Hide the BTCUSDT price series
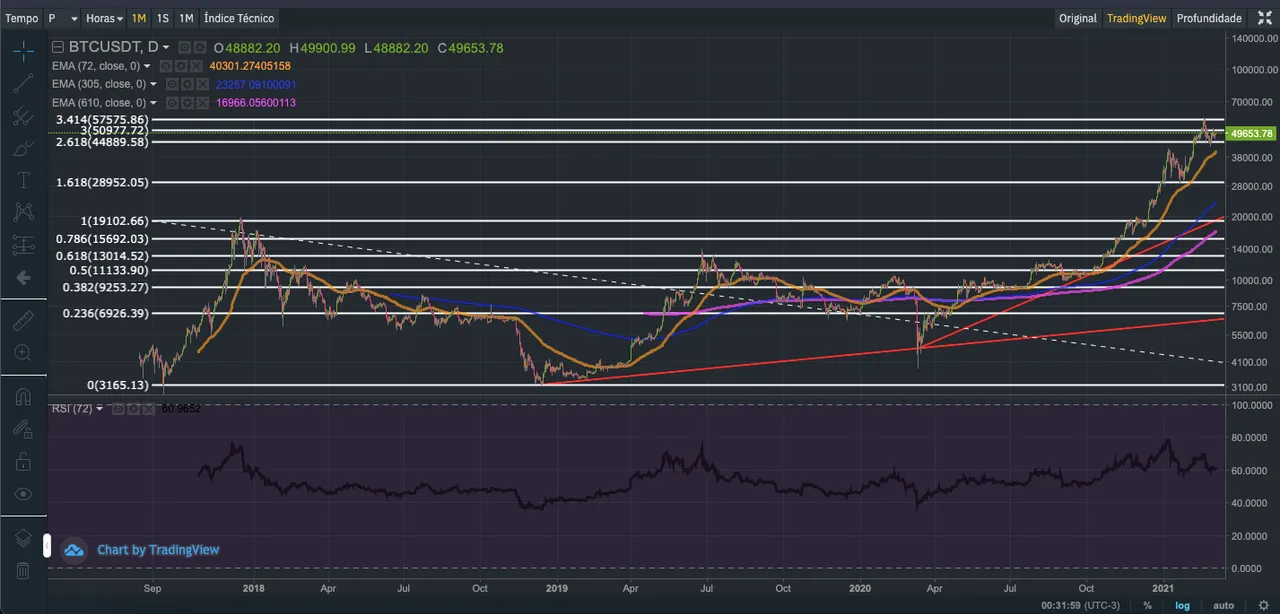The height and width of the screenshot is (614, 1280). point(185,47)
